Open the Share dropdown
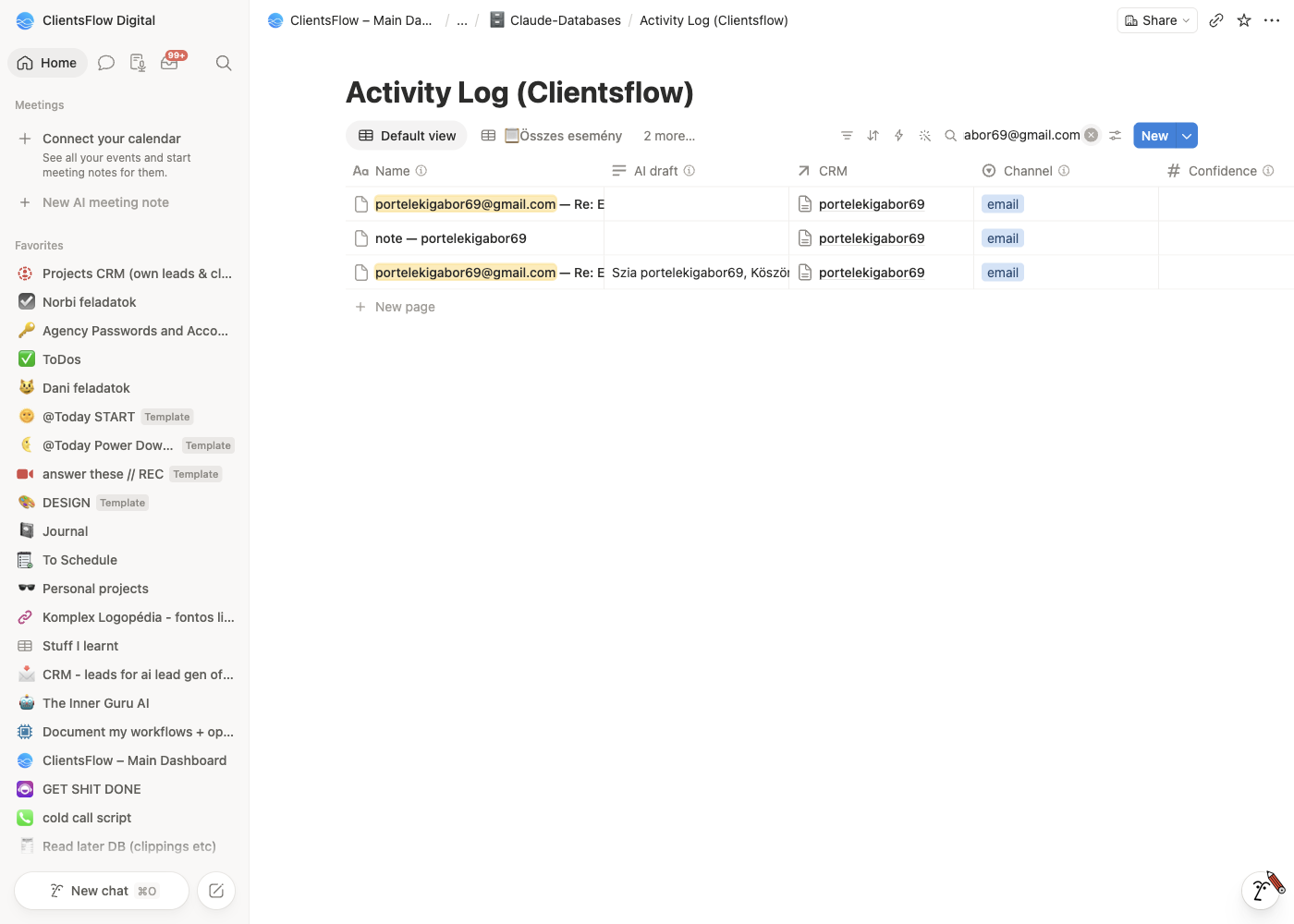1294x924 pixels. [1157, 20]
